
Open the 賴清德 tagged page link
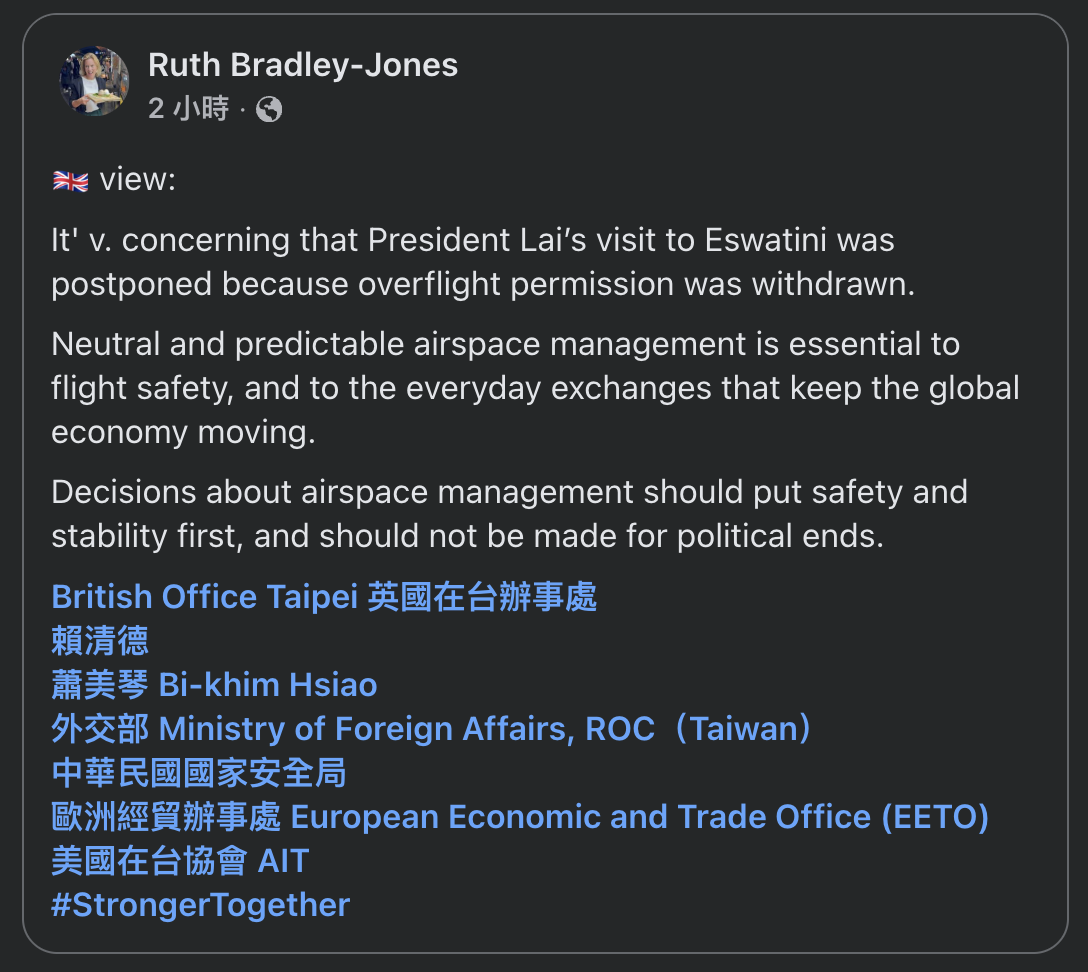(x=100, y=641)
